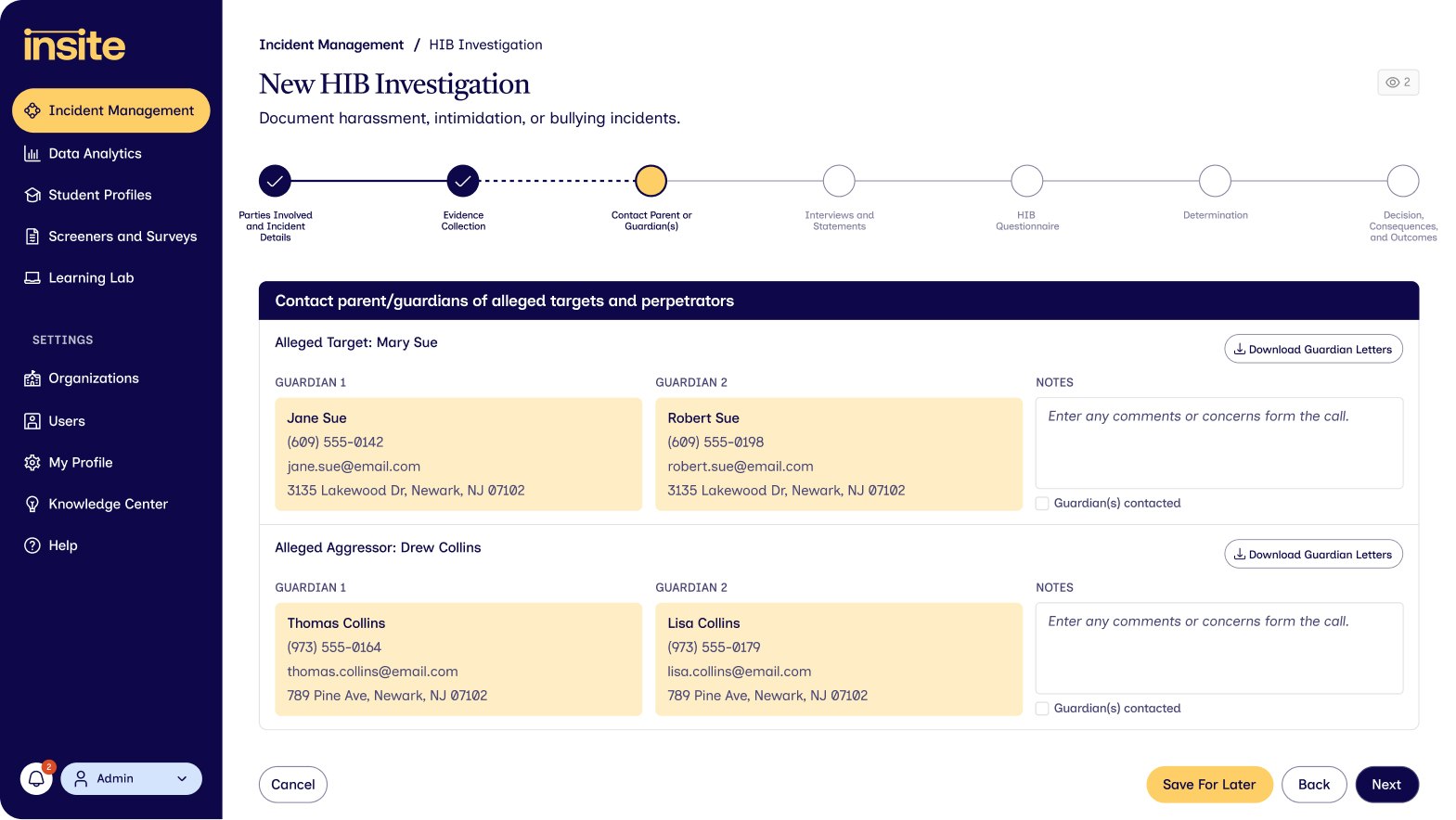
Task: Click the viewers eye count badge
Action: 1398,83
